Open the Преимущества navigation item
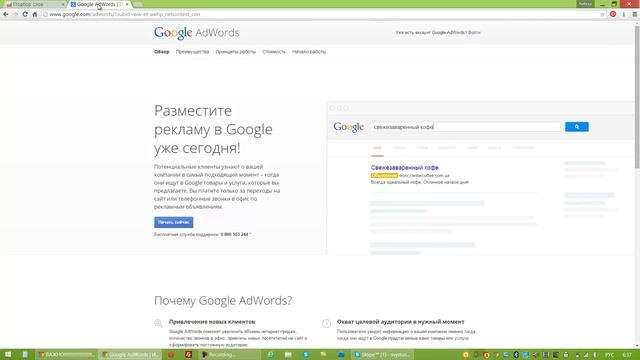Screen dimensions: 640x360 click(192, 52)
